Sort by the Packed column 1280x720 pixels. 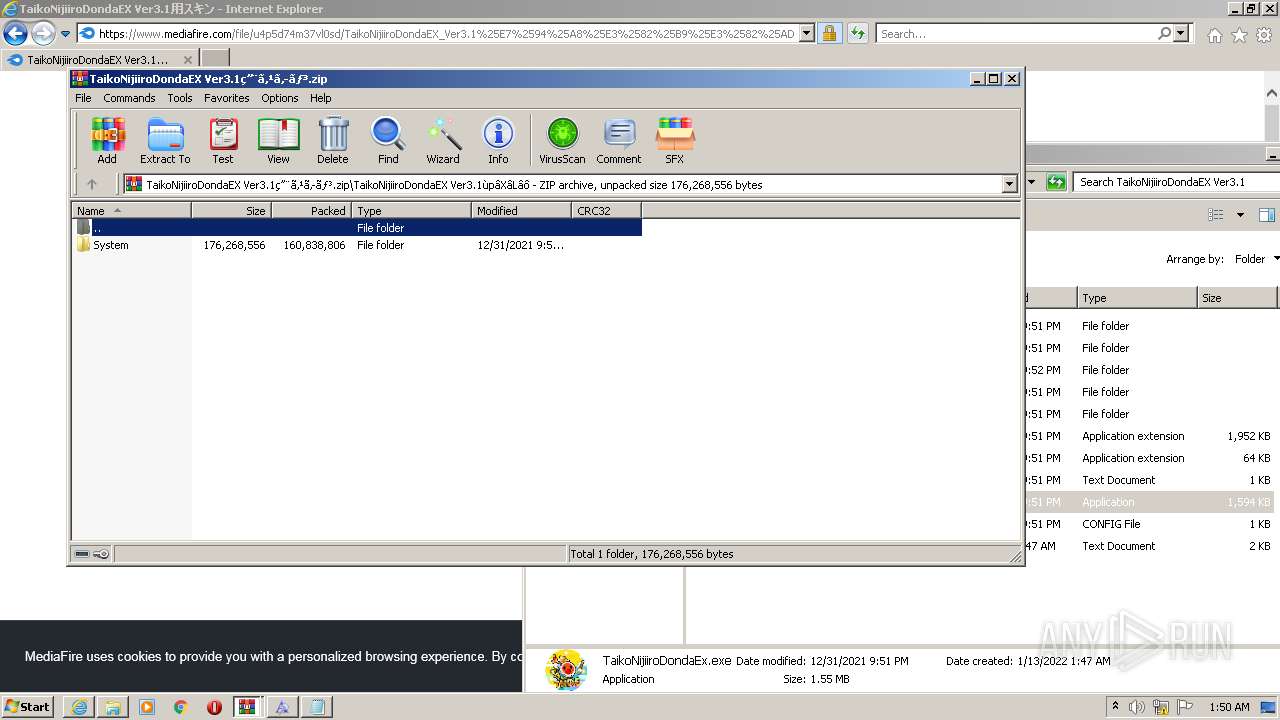(x=311, y=211)
